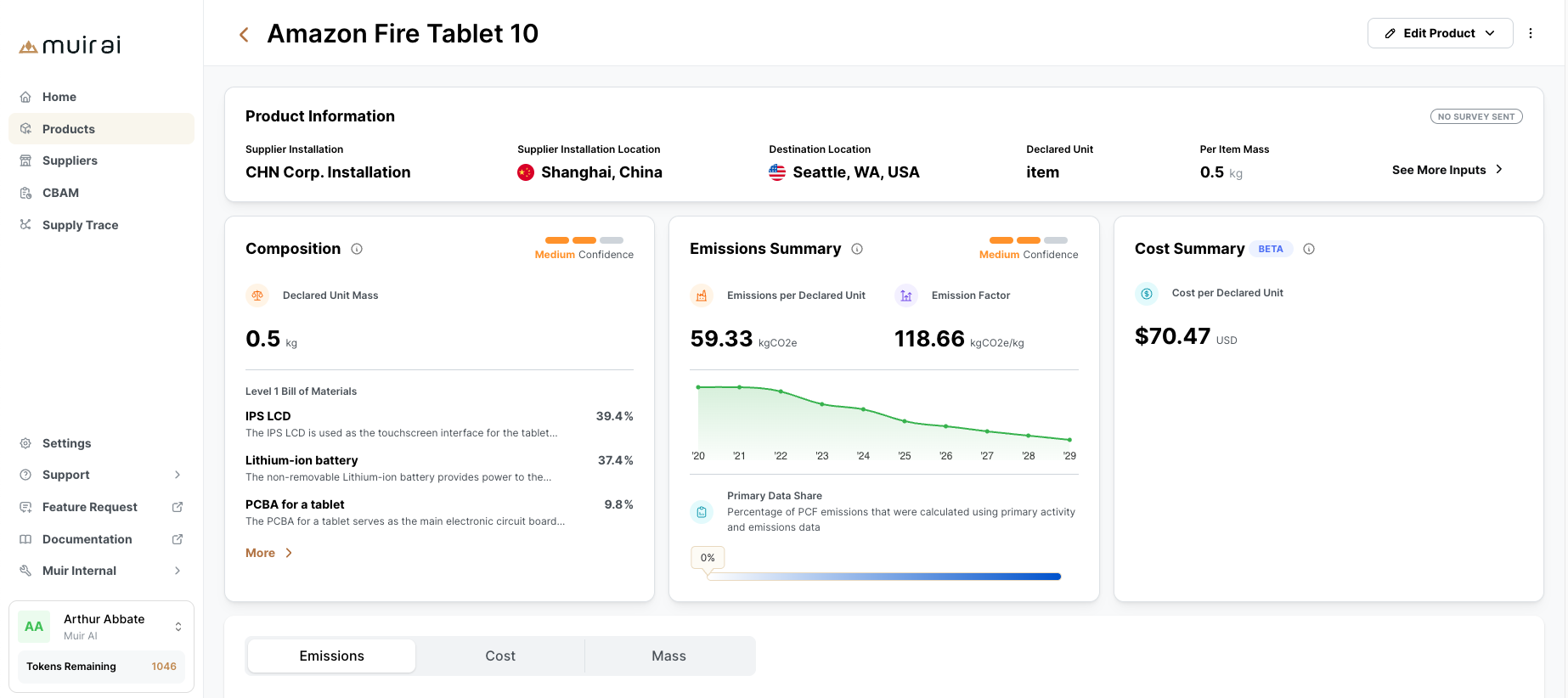Click More under Bill of Materials

(268, 553)
